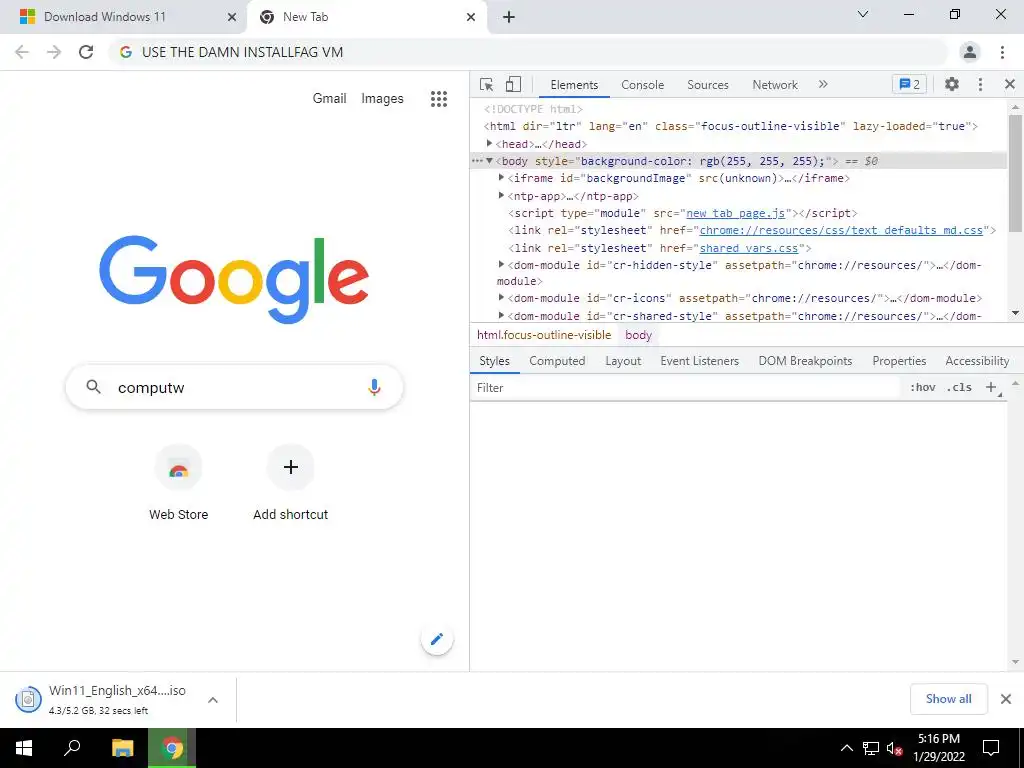Open the Event Listeners tab

pos(699,361)
